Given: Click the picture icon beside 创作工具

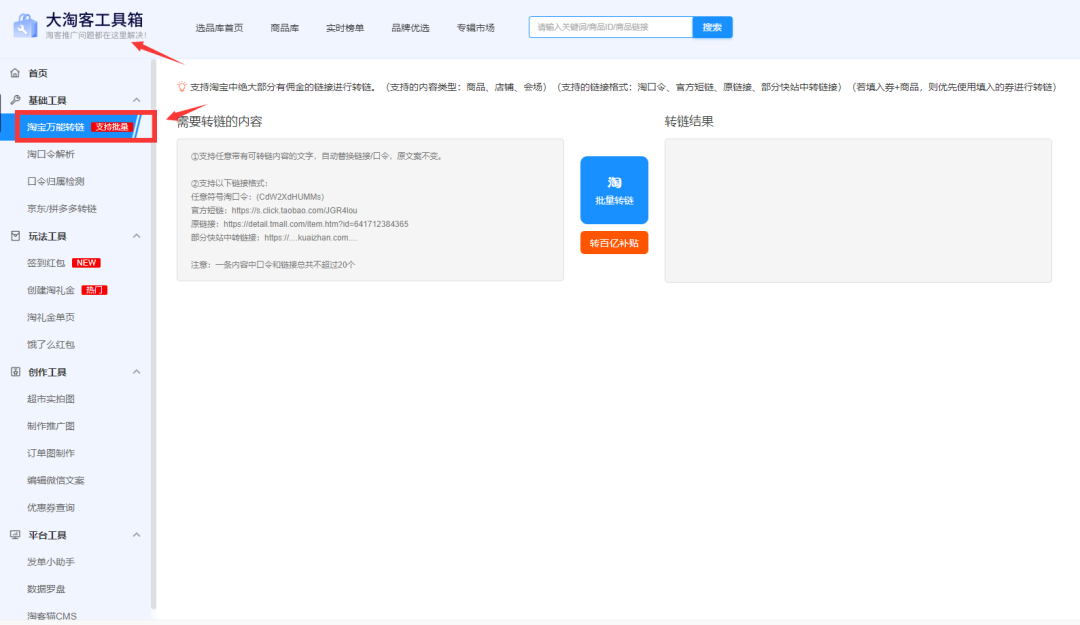Looking at the screenshot, I should point(15,372).
